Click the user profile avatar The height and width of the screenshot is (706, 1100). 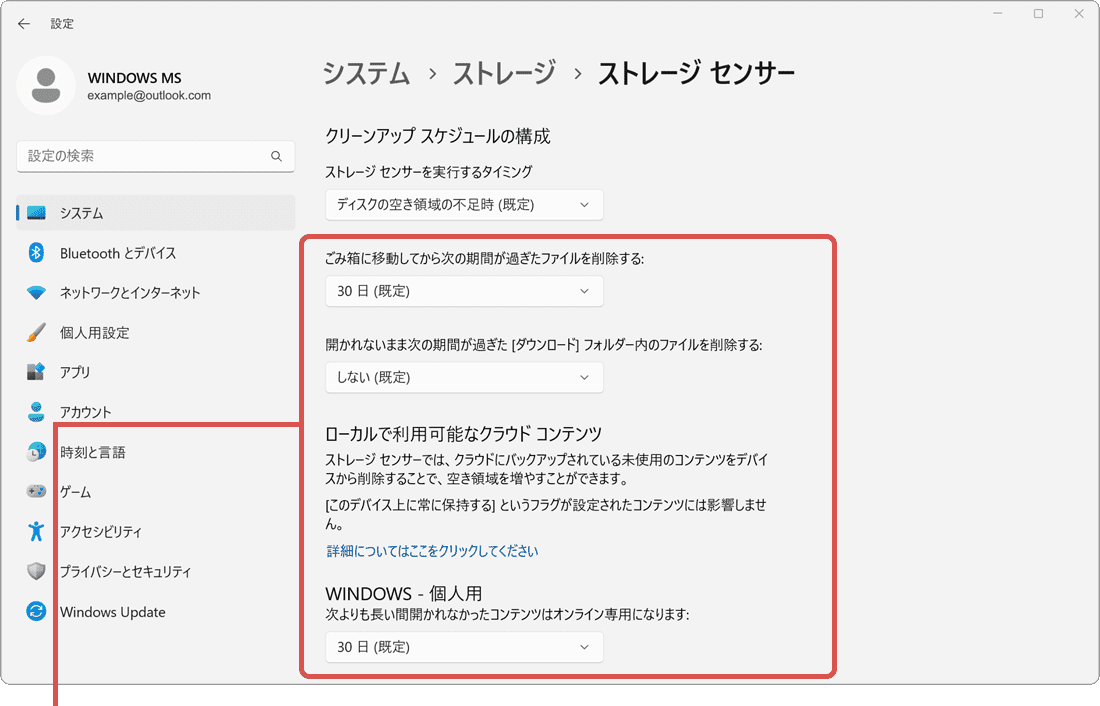click(45, 86)
